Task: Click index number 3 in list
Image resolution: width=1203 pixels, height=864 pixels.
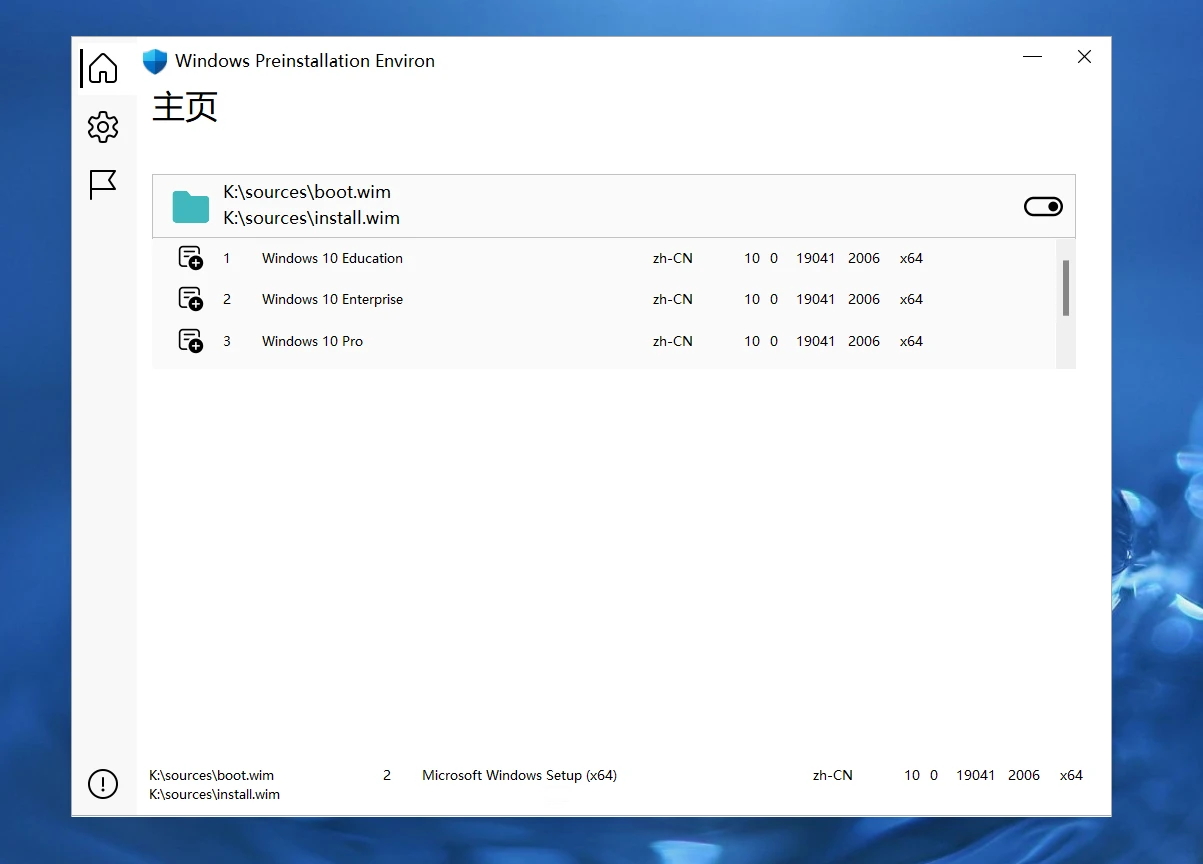Action: pyautogui.click(x=227, y=341)
